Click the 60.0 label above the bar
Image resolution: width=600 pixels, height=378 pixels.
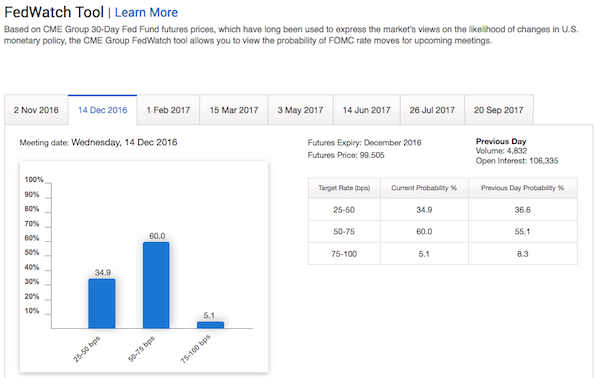(x=157, y=236)
